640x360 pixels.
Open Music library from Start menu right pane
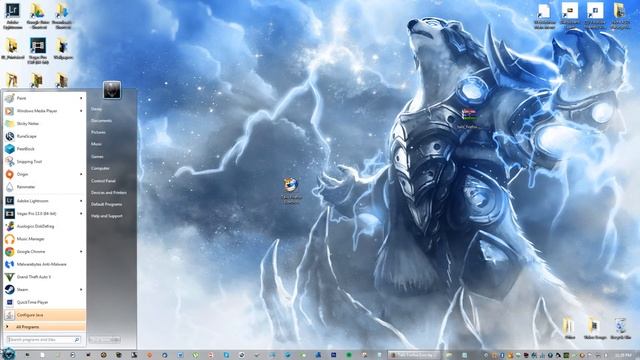coord(96,144)
